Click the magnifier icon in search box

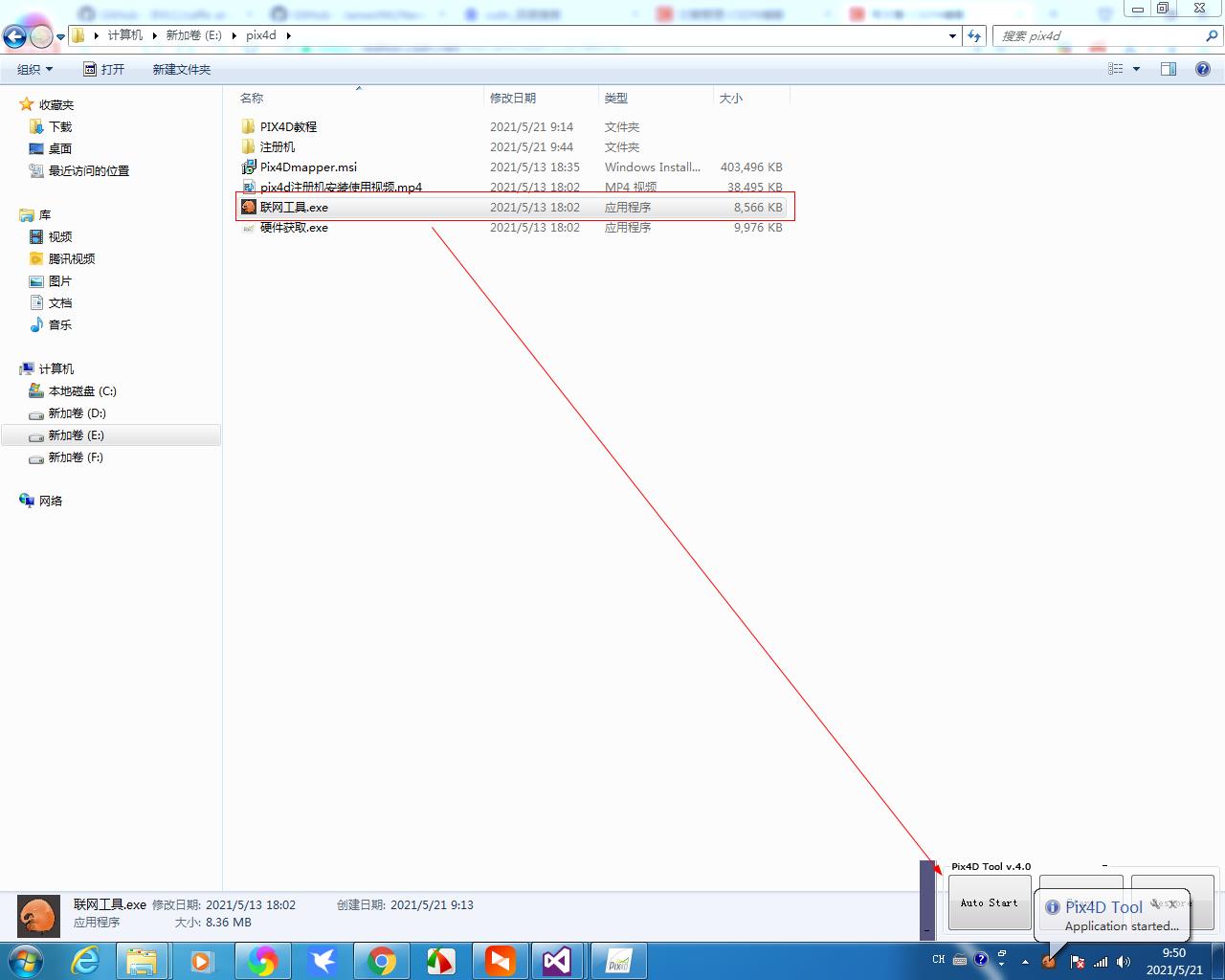(x=1213, y=35)
